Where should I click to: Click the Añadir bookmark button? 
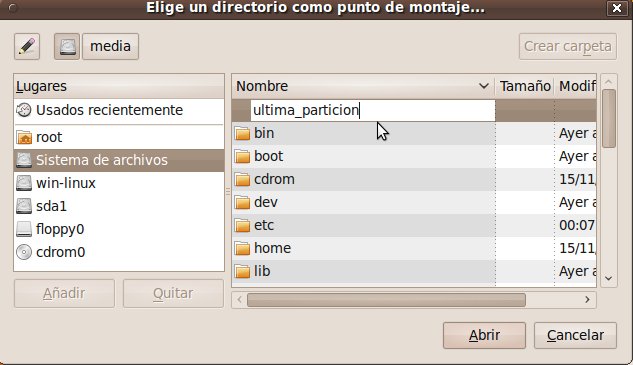(x=64, y=294)
